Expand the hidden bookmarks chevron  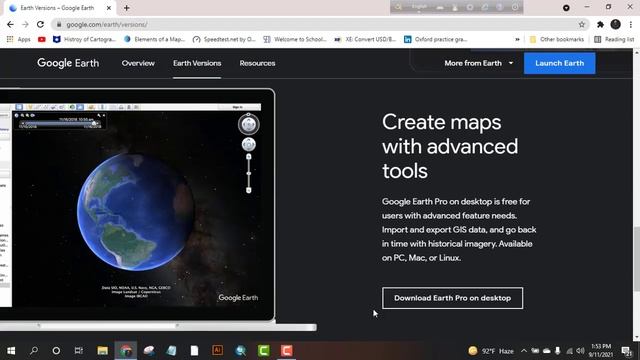click(x=517, y=39)
